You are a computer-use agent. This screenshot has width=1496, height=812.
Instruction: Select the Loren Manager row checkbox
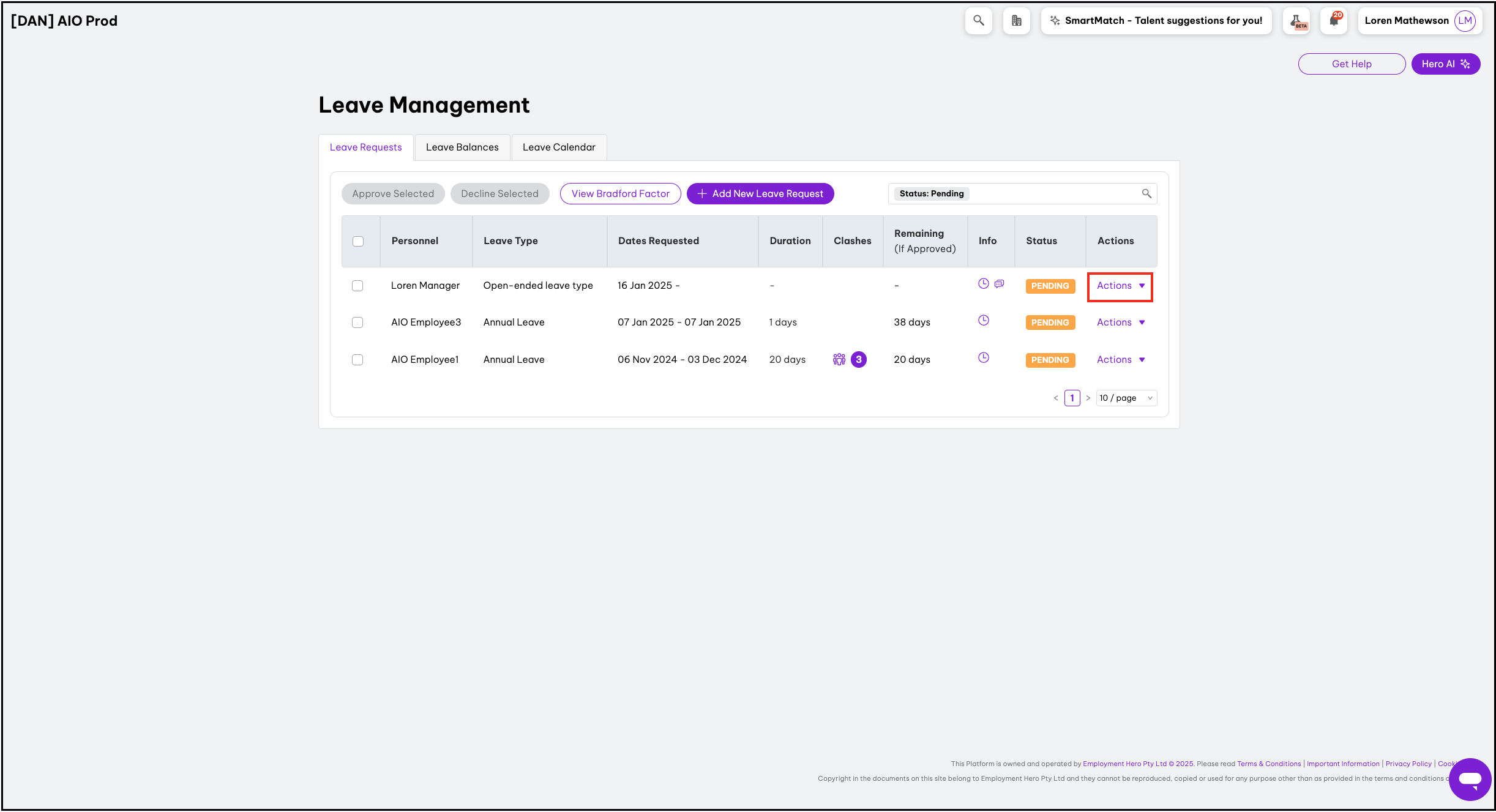(357, 286)
